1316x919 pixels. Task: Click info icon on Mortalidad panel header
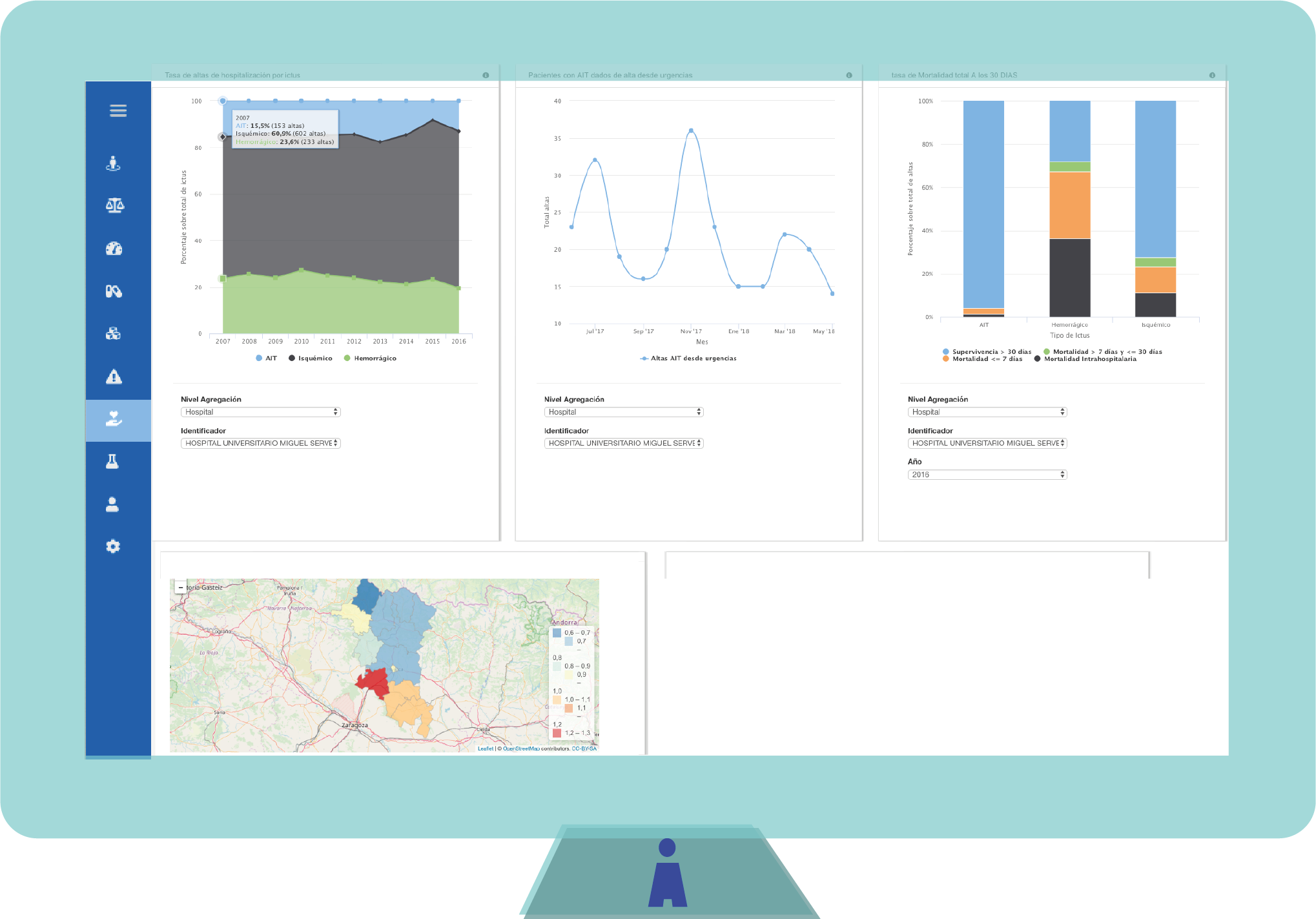pyautogui.click(x=1212, y=76)
